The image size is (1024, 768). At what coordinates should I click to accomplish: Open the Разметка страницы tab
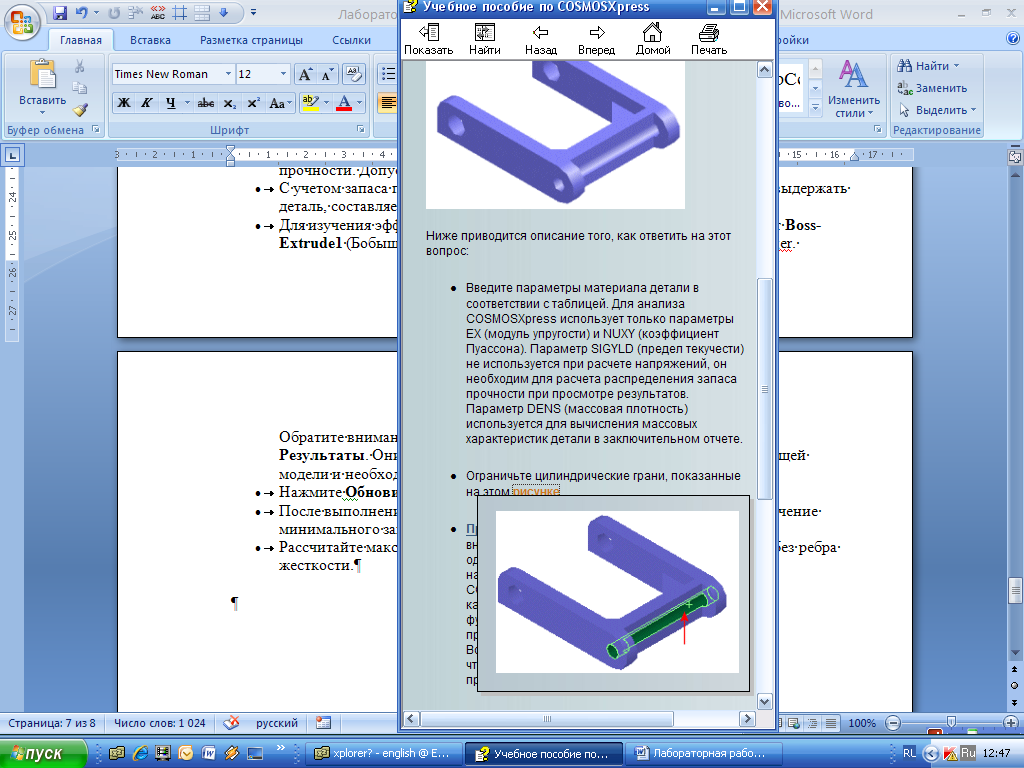coord(251,40)
